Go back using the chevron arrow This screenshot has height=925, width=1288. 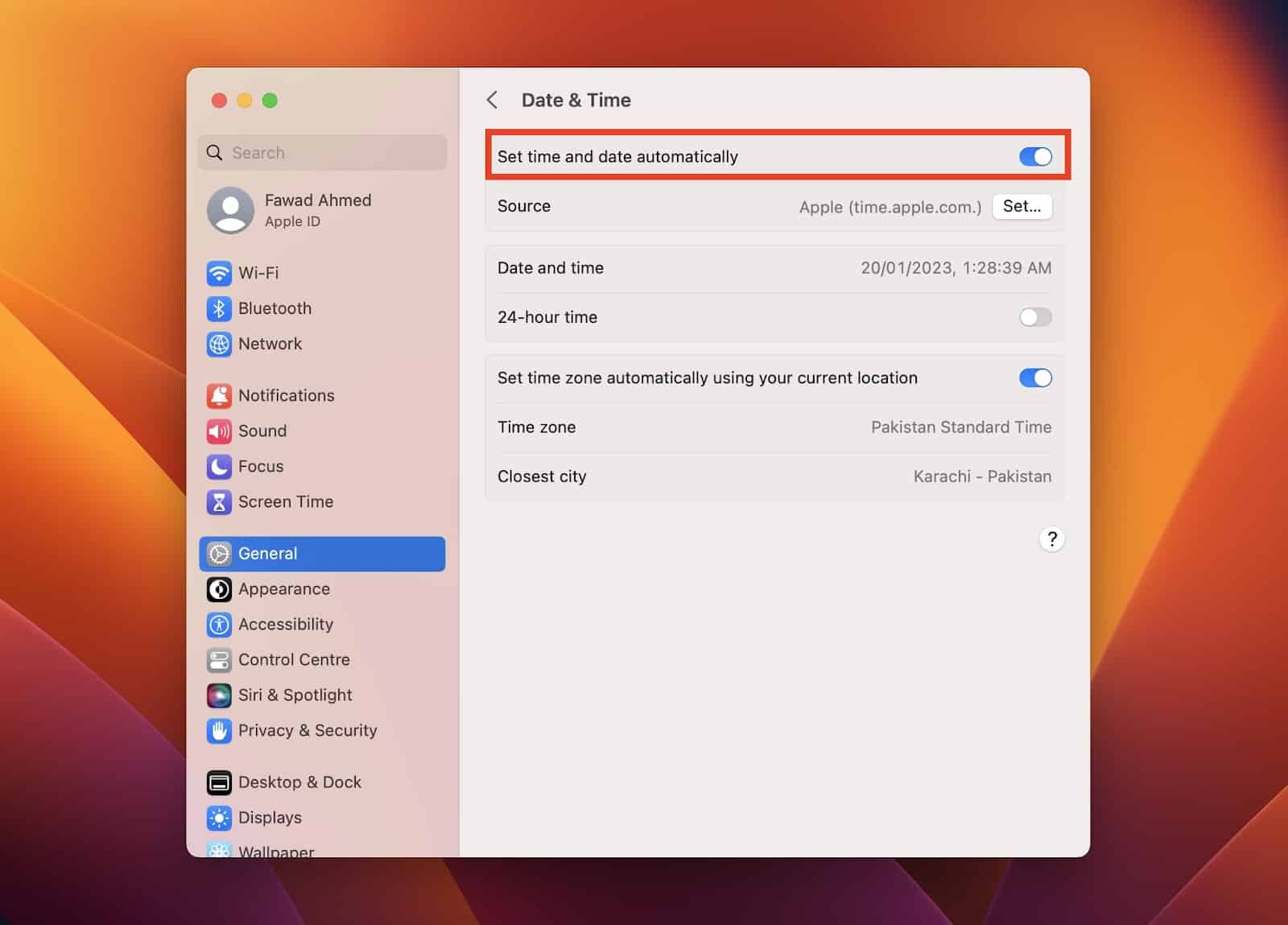pyautogui.click(x=492, y=100)
